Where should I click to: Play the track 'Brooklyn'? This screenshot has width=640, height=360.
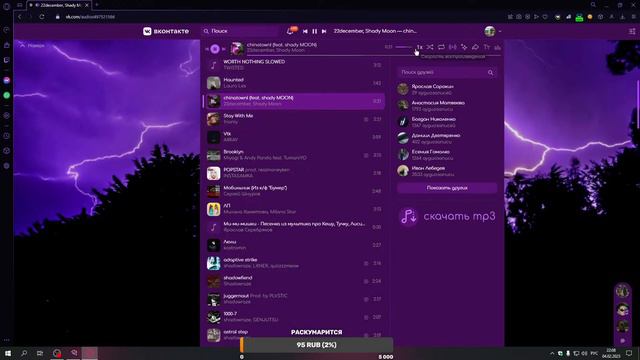293,155
